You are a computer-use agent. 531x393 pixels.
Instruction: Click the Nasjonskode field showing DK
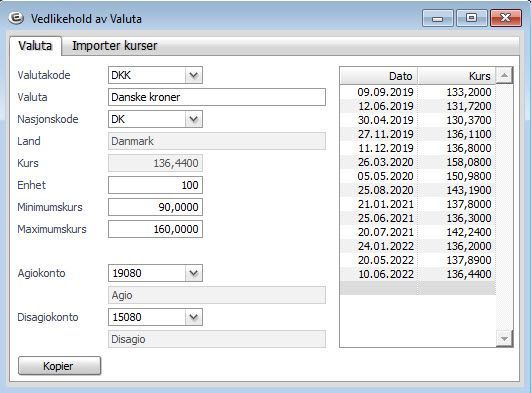click(x=147, y=119)
